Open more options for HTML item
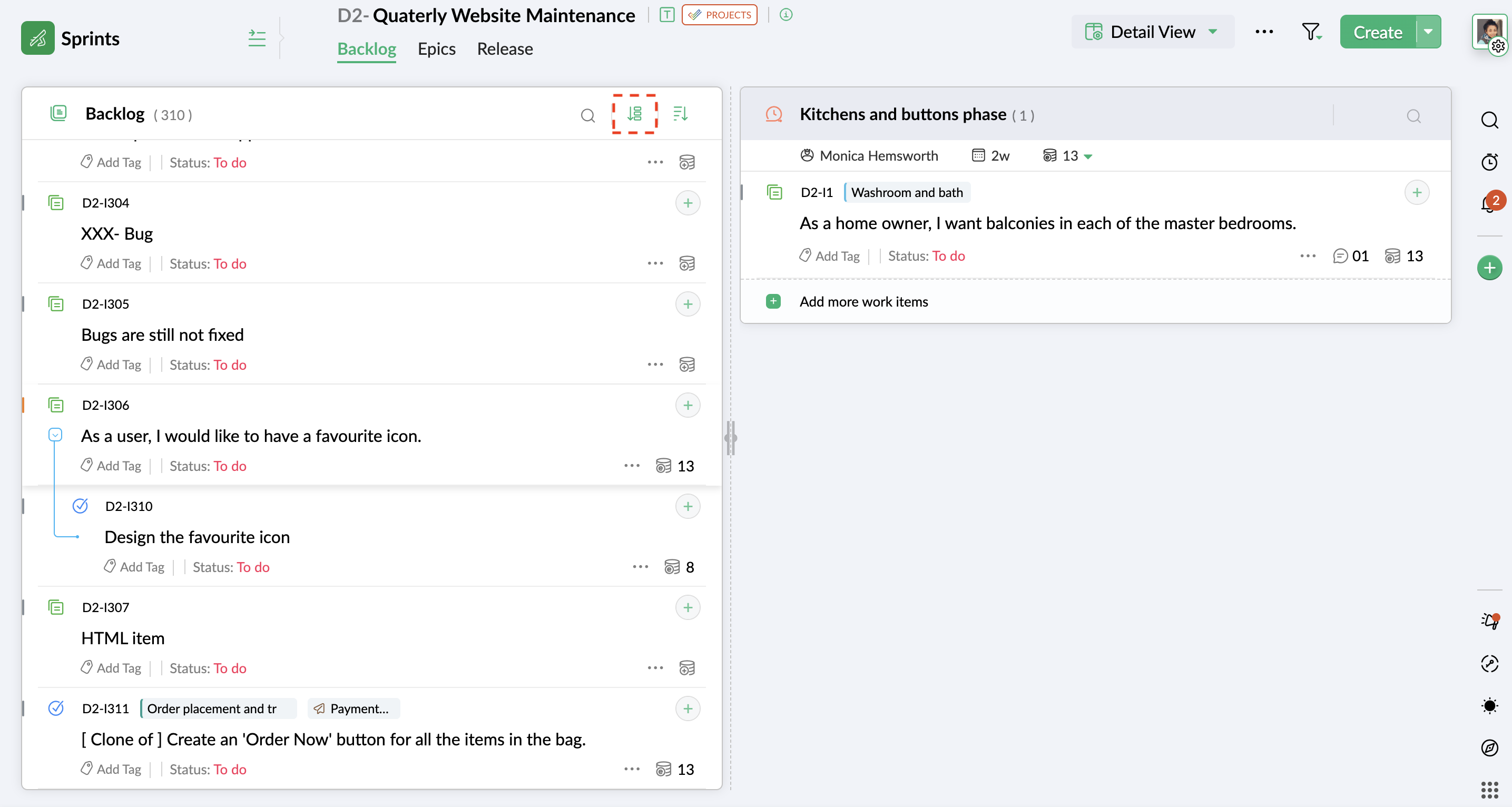 (x=655, y=668)
